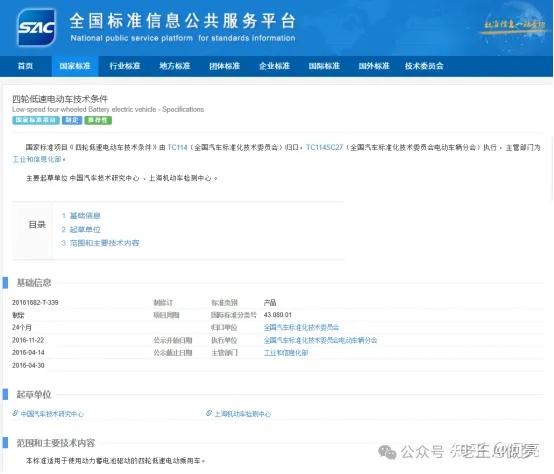Click the 全国标准信息公共服务平台 site title
554x474 pixels.
[x=182, y=21]
